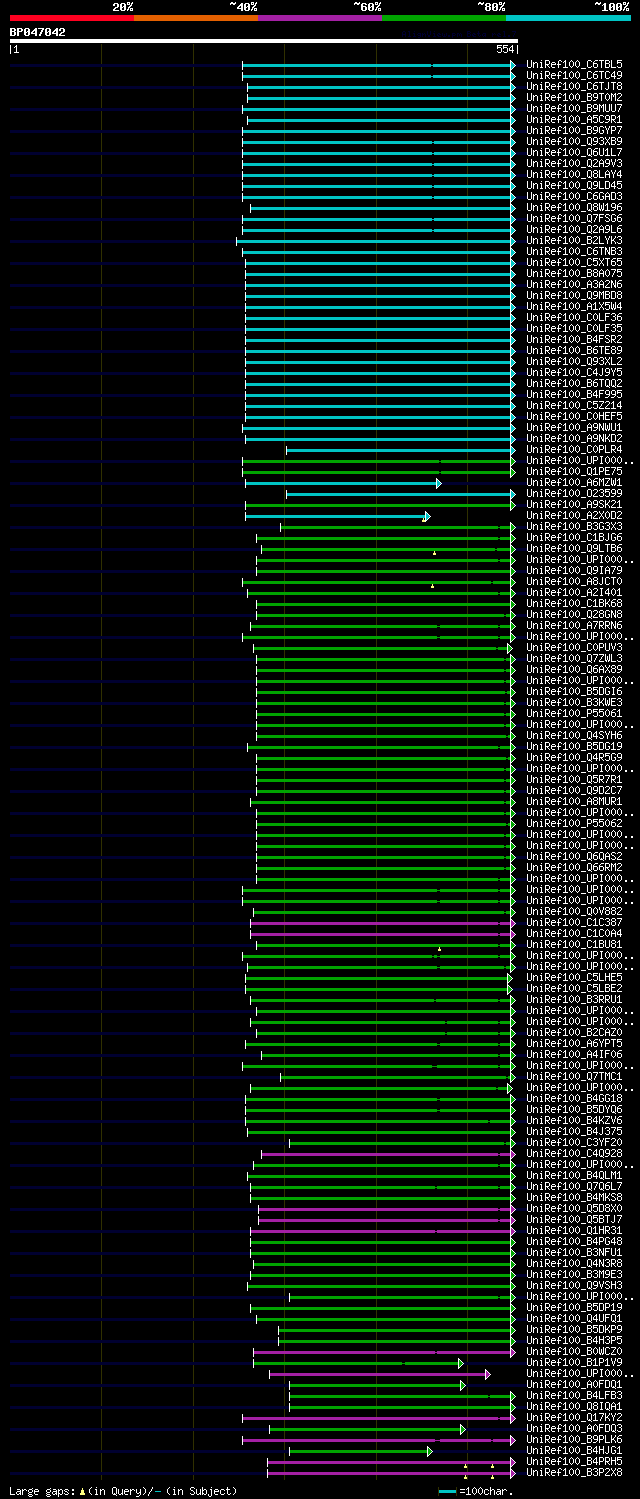Click the purple alignment bar for C1C387

[x=383, y=923]
